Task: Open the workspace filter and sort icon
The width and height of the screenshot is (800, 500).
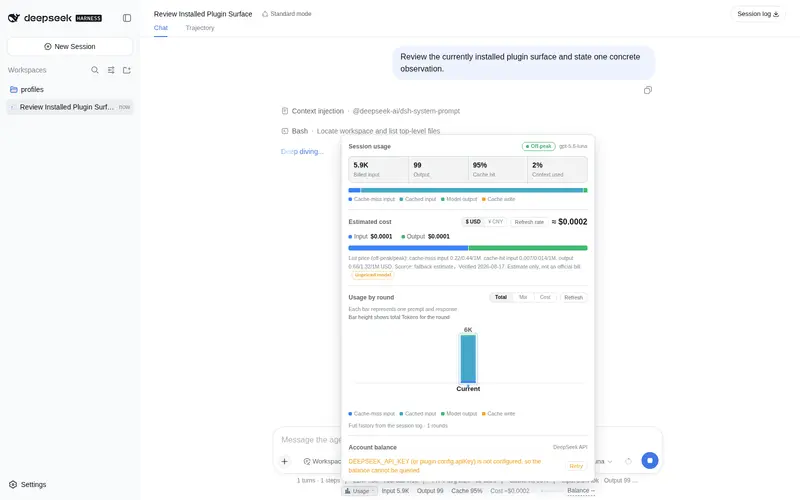Action: pos(111,70)
